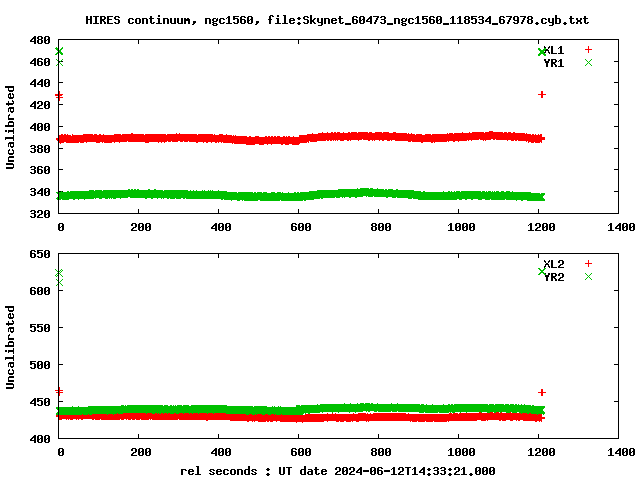Click the 380 tick label on top plot
The height and width of the screenshot is (480, 640).
coord(40,149)
